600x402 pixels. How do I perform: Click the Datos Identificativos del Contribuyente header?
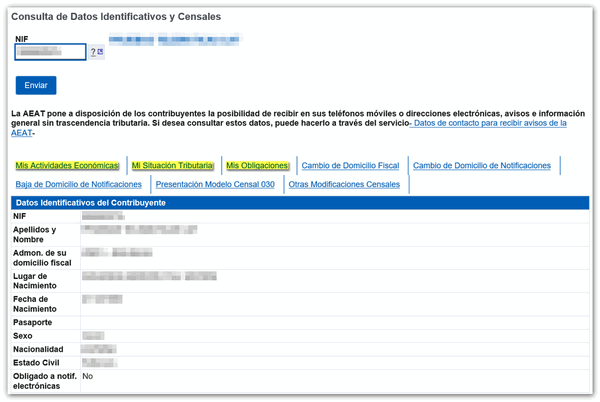[x=91, y=203]
